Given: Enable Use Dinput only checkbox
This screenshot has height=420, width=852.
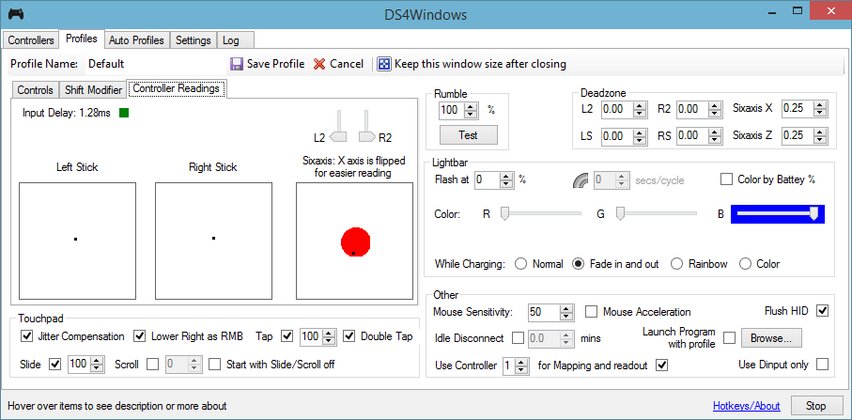Looking at the screenshot, I should click(823, 364).
